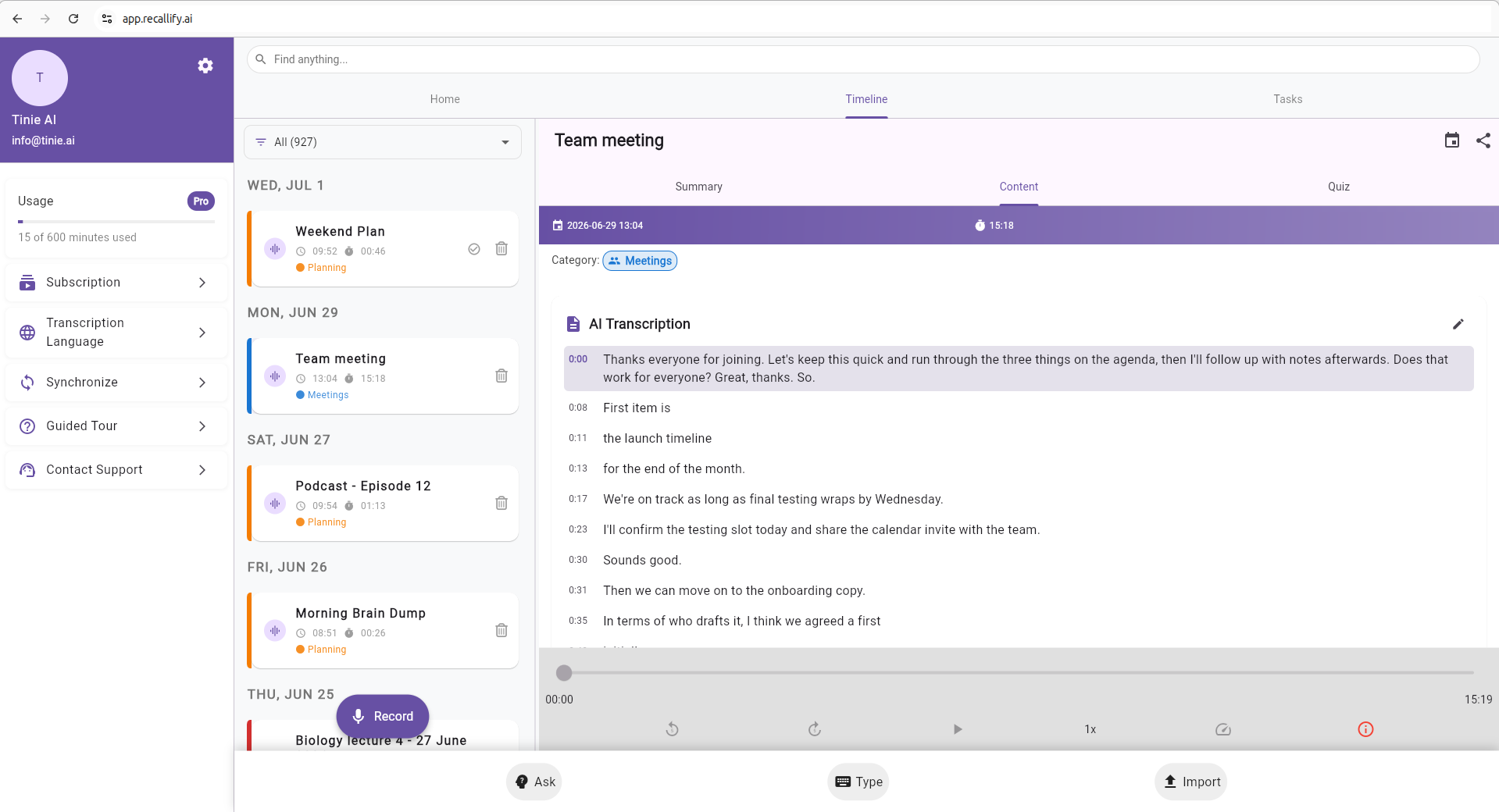This screenshot has height=812, width=1499.
Task: Start a new recording with Record button
Action: tap(383, 716)
